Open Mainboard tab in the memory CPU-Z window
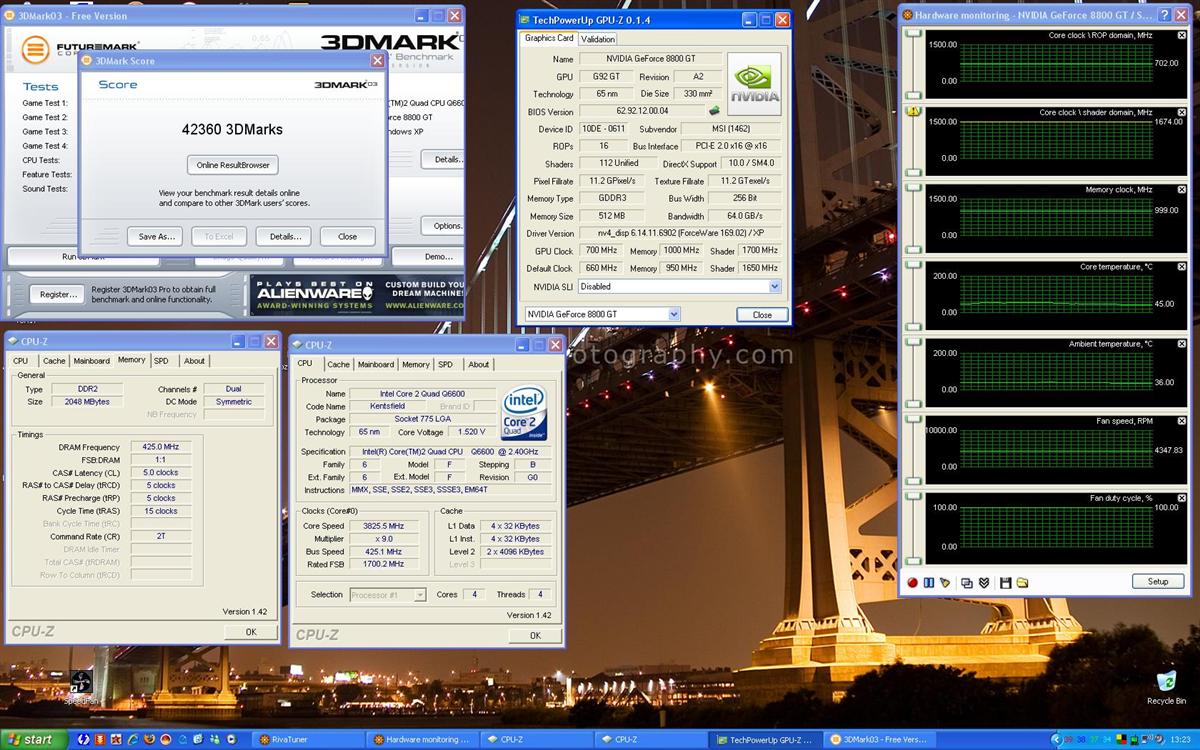The width and height of the screenshot is (1200, 750). [92, 361]
